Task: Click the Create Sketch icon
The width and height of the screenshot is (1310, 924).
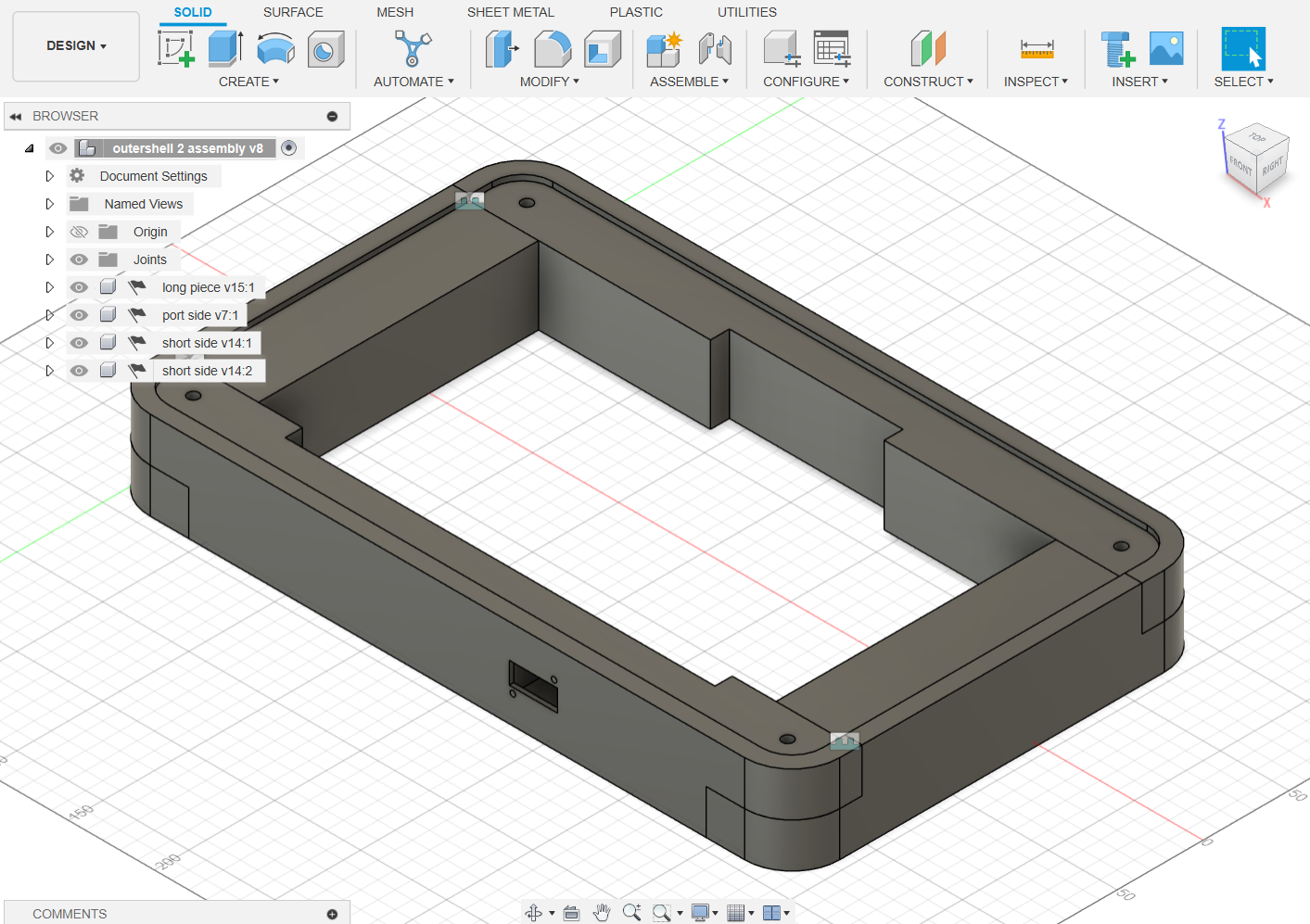Action: [x=175, y=48]
